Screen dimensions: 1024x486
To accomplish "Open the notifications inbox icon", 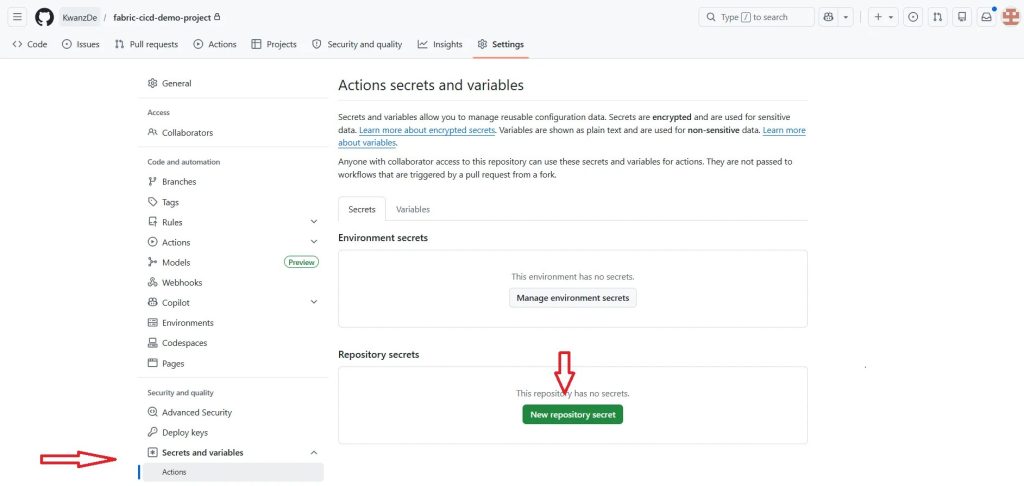I will coord(985,17).
